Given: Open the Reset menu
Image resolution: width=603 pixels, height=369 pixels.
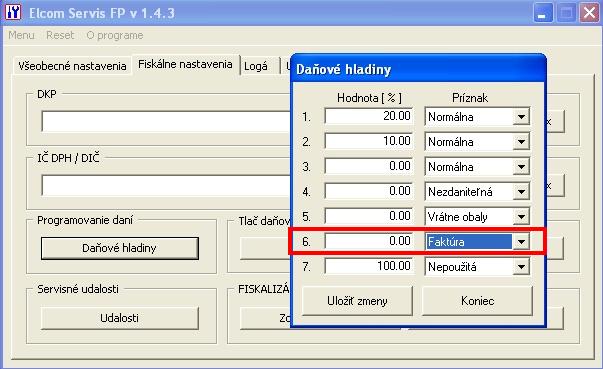Looking at the screenshot, I should click(x=60, y=35).
